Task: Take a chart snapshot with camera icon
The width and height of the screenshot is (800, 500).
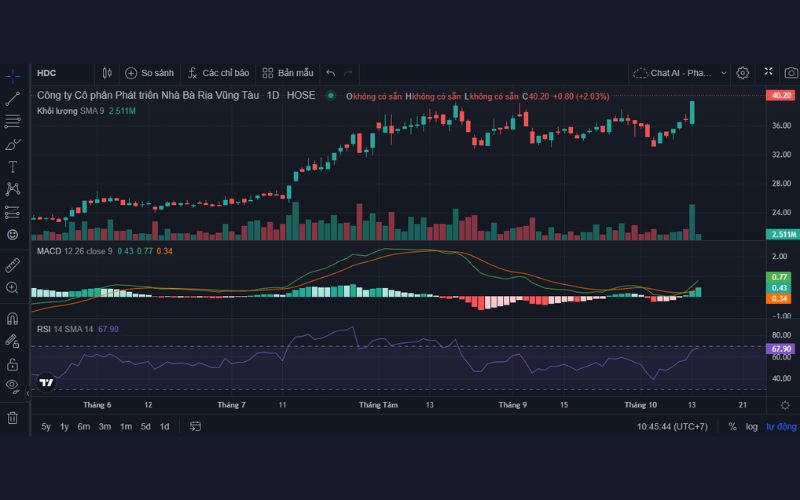Action: pos(791,73)
